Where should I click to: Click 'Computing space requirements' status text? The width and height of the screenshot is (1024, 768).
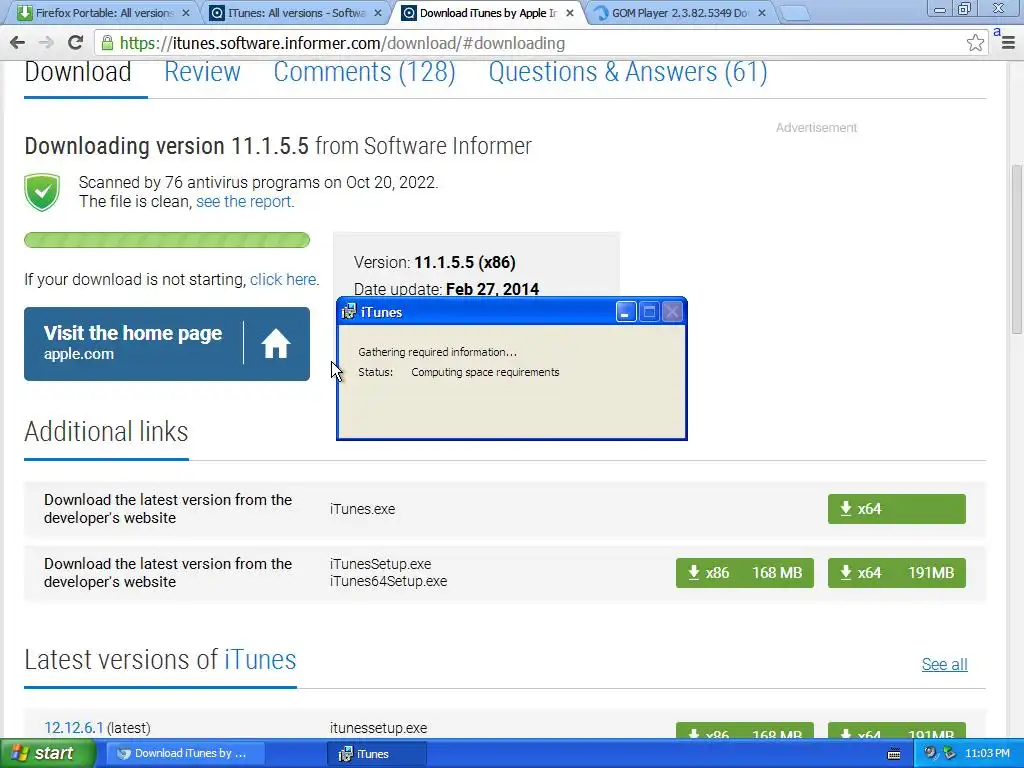(485, 372)
